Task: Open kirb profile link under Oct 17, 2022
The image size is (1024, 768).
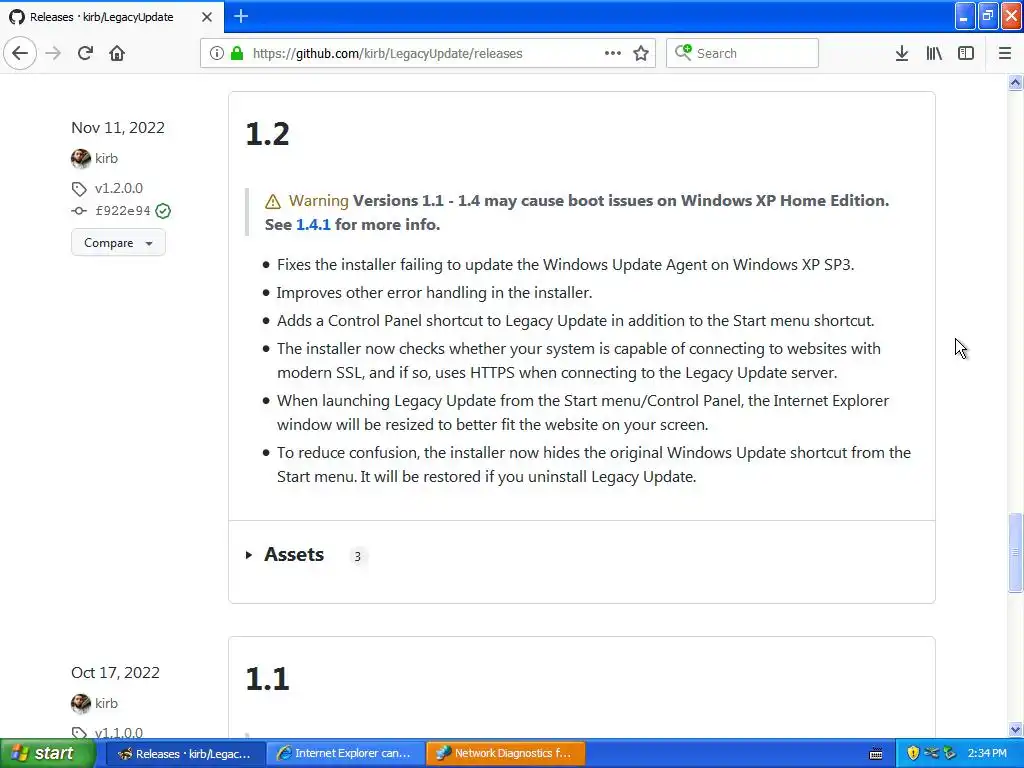Action: 106,703
